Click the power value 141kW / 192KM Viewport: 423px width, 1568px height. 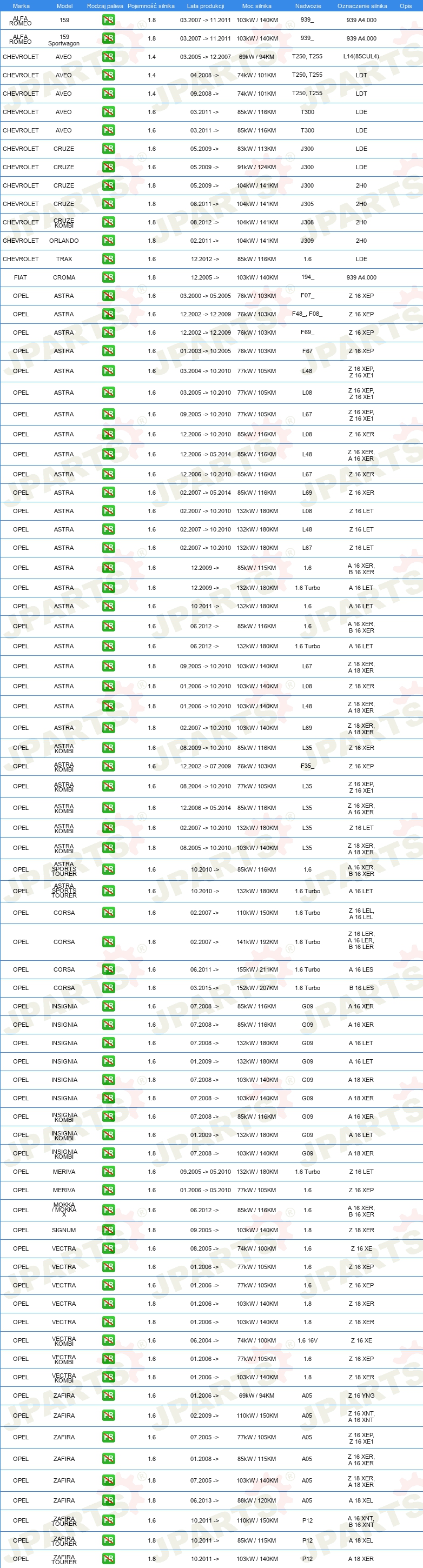[x=257, y=942]
